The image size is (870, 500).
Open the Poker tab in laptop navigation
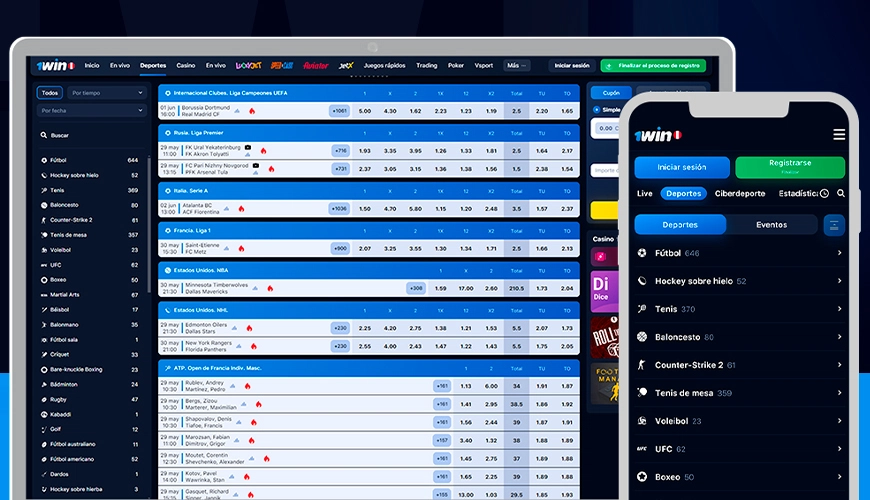pyautogui.click(x=456, y=65)
